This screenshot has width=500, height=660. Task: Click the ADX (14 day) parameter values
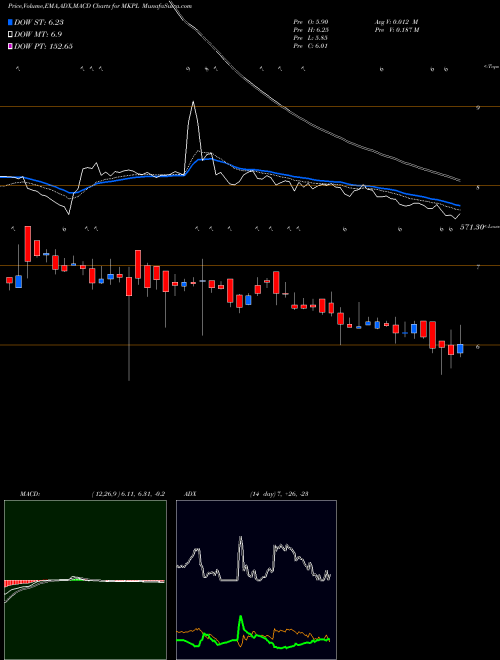pyautogui.click(x=279, y=494)
